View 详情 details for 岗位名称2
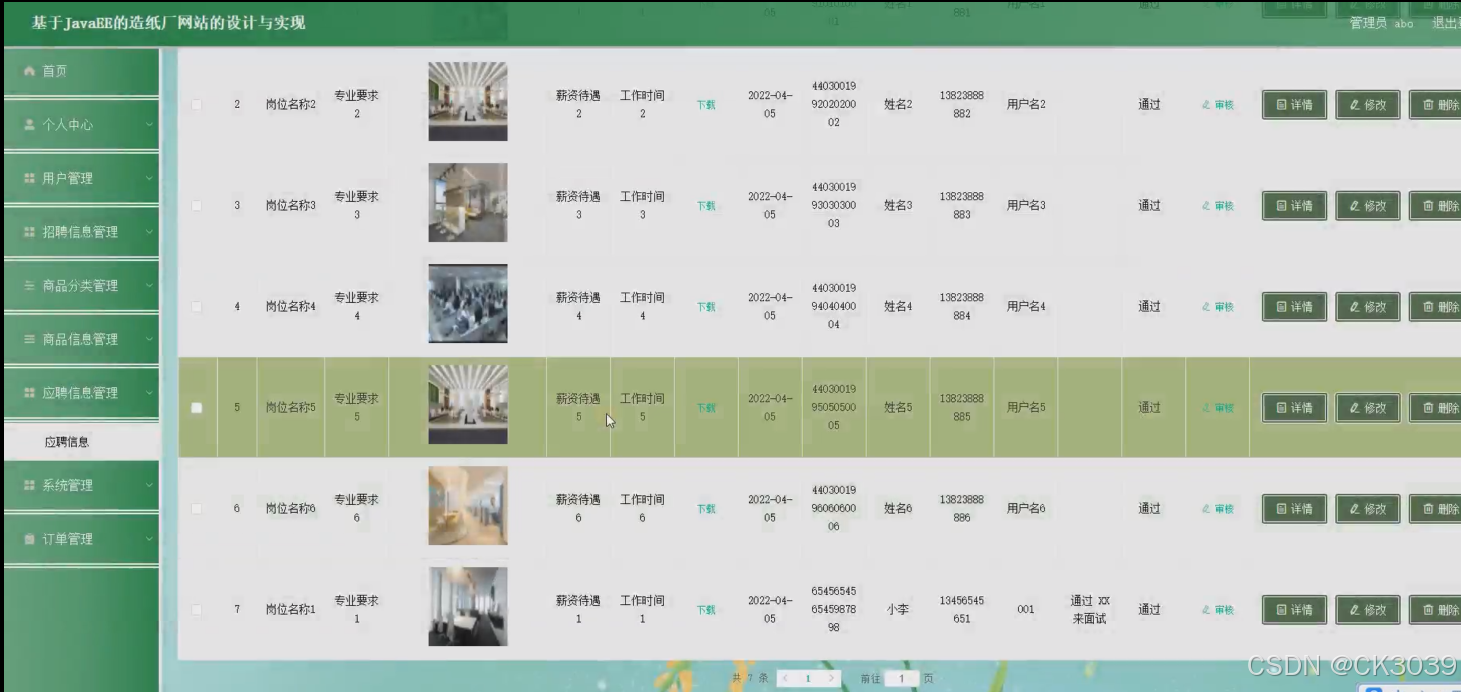This screenshot has width=1461, height=692. [x=1294, y=105]
